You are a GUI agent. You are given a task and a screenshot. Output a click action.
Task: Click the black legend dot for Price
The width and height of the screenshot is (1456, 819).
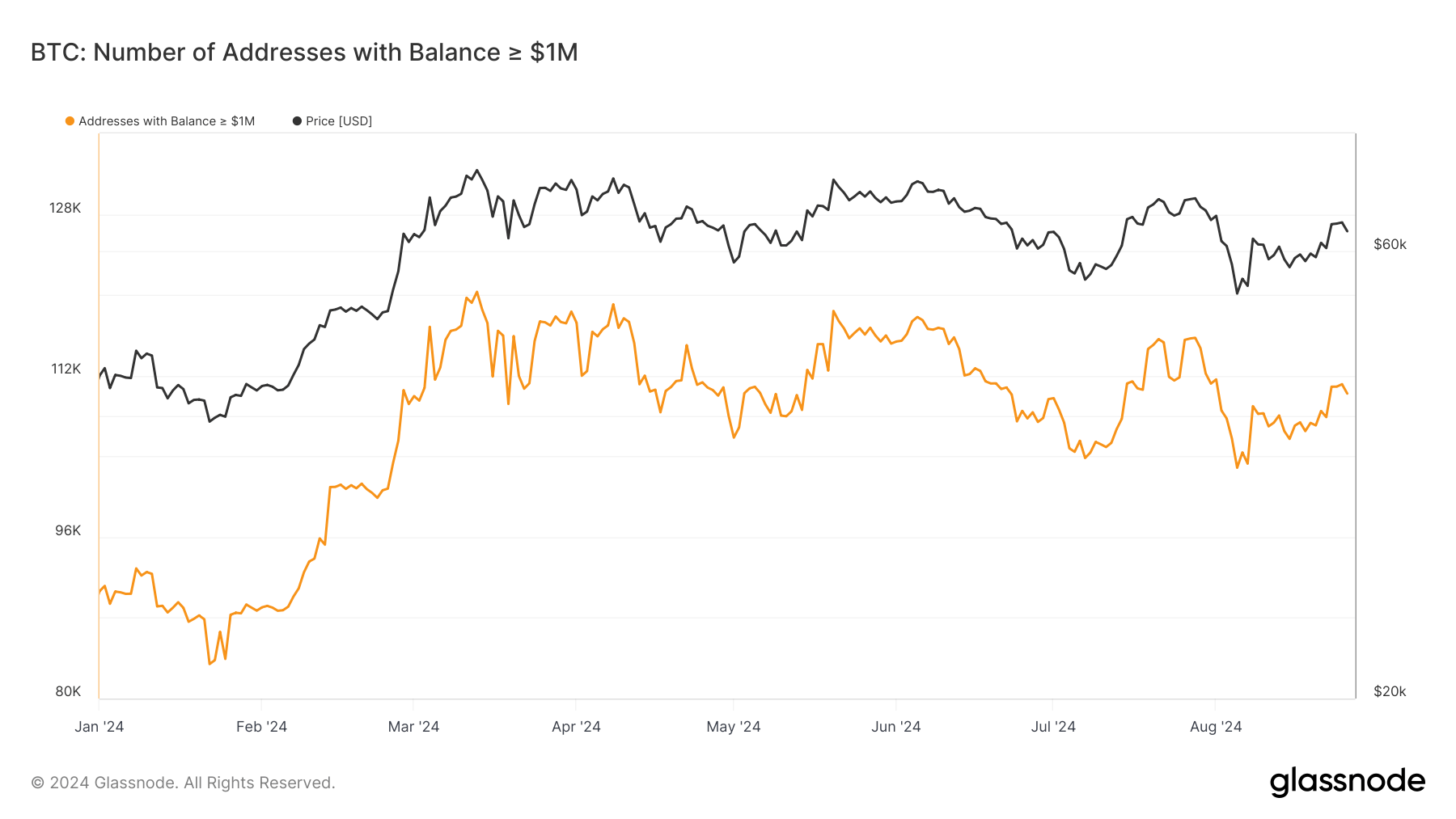coord(297,121)
